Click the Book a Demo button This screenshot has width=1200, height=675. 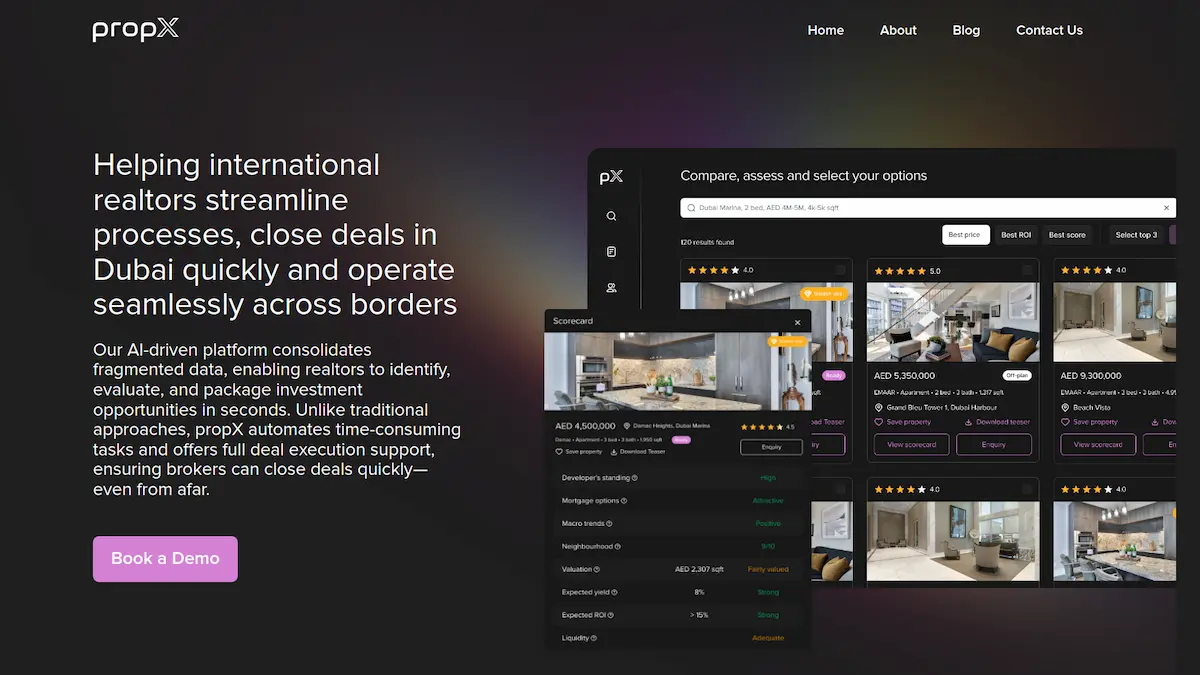[165, 559]
